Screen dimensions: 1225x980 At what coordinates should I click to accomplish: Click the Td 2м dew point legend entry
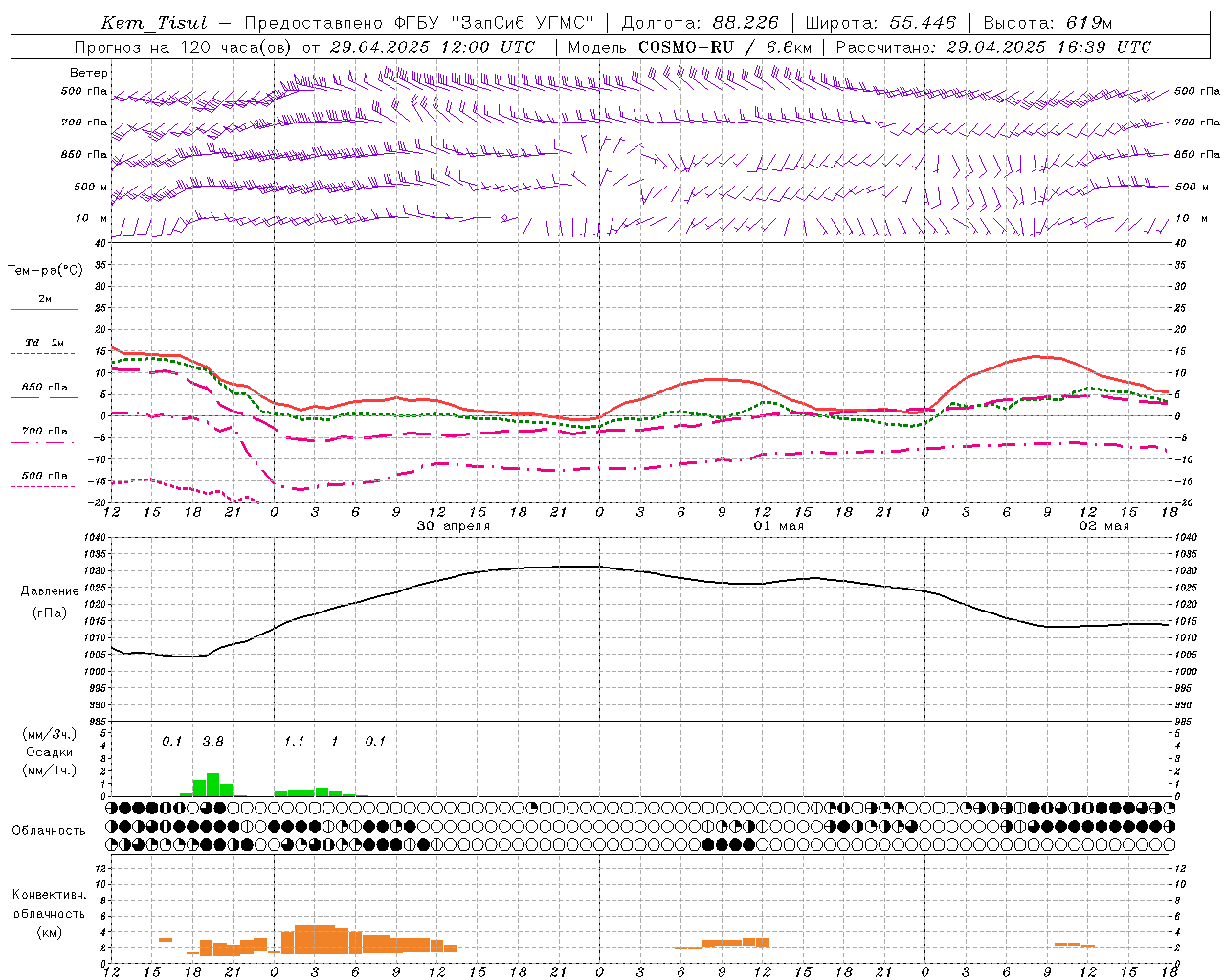(x=44, y=343)
